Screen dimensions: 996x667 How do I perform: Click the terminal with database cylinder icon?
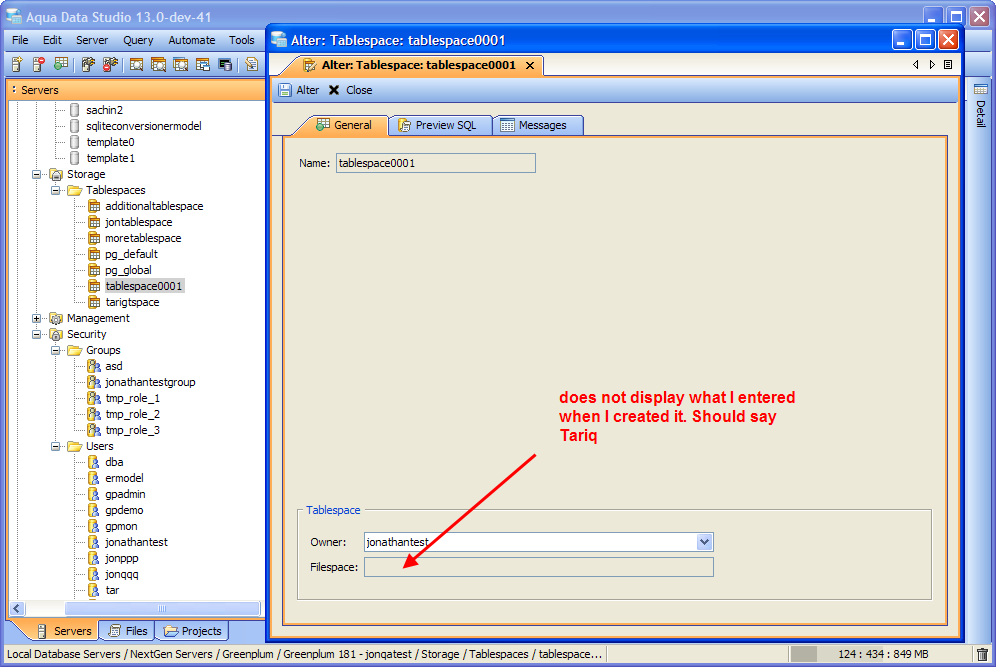225,64
